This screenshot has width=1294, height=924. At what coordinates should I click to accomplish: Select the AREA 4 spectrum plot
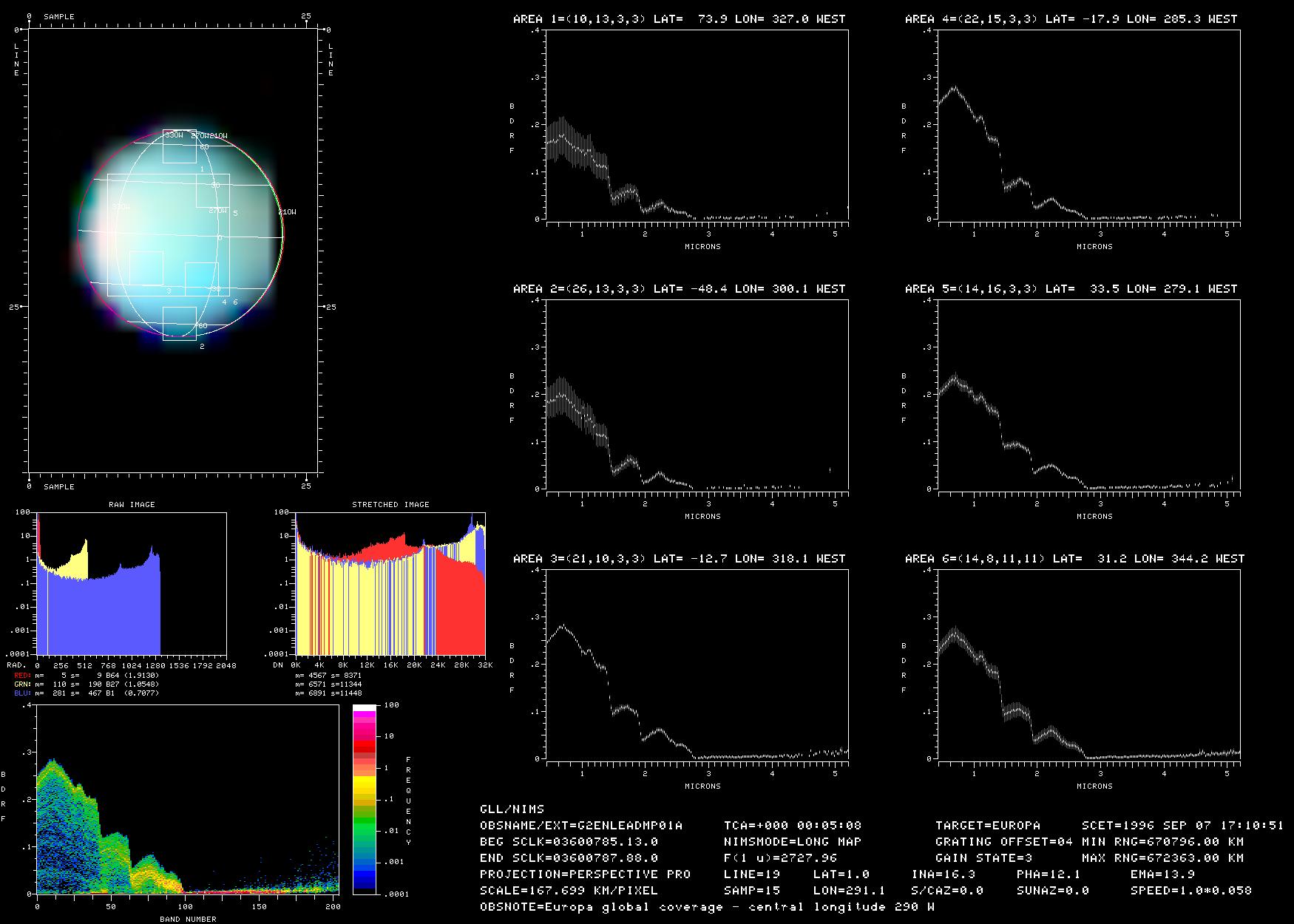click(1088, 126)
